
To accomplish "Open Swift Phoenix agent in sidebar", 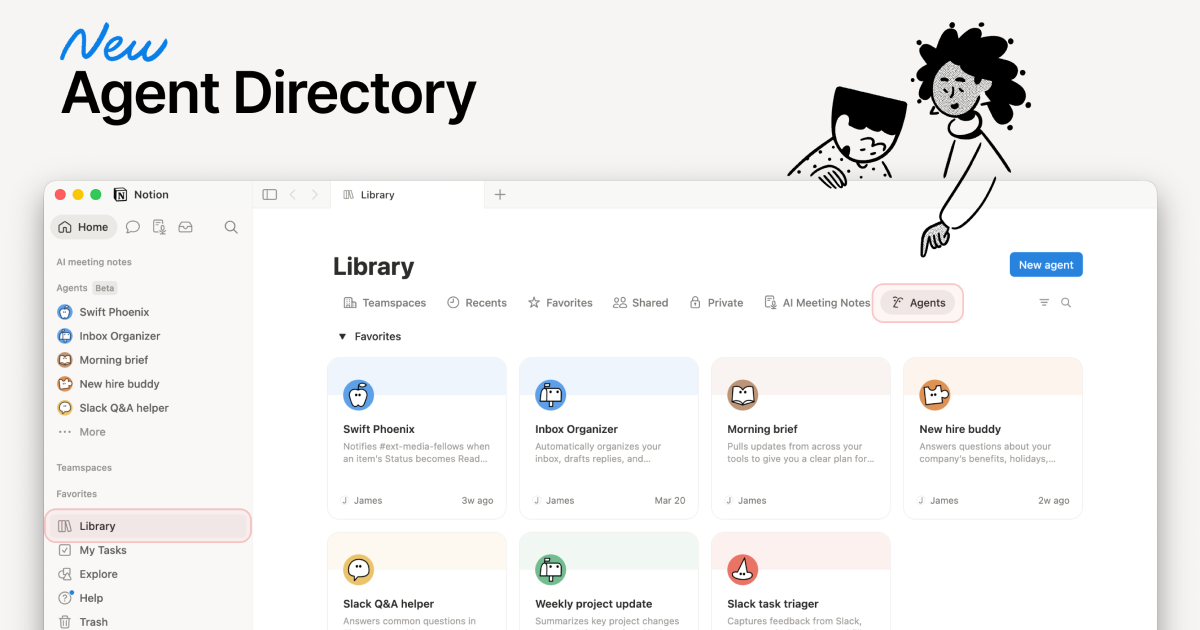I will coord(114,312).
